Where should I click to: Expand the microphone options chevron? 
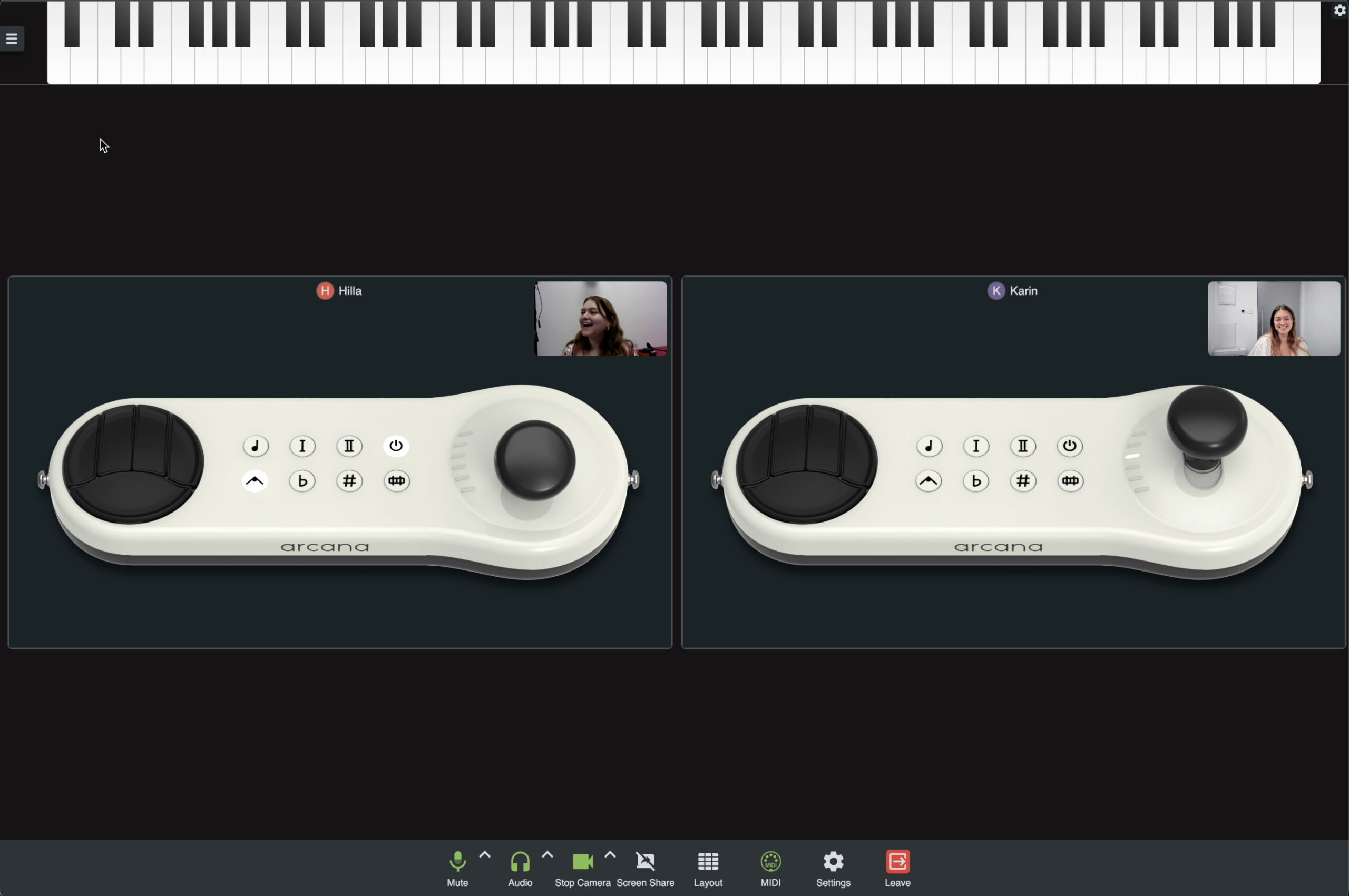484,854
